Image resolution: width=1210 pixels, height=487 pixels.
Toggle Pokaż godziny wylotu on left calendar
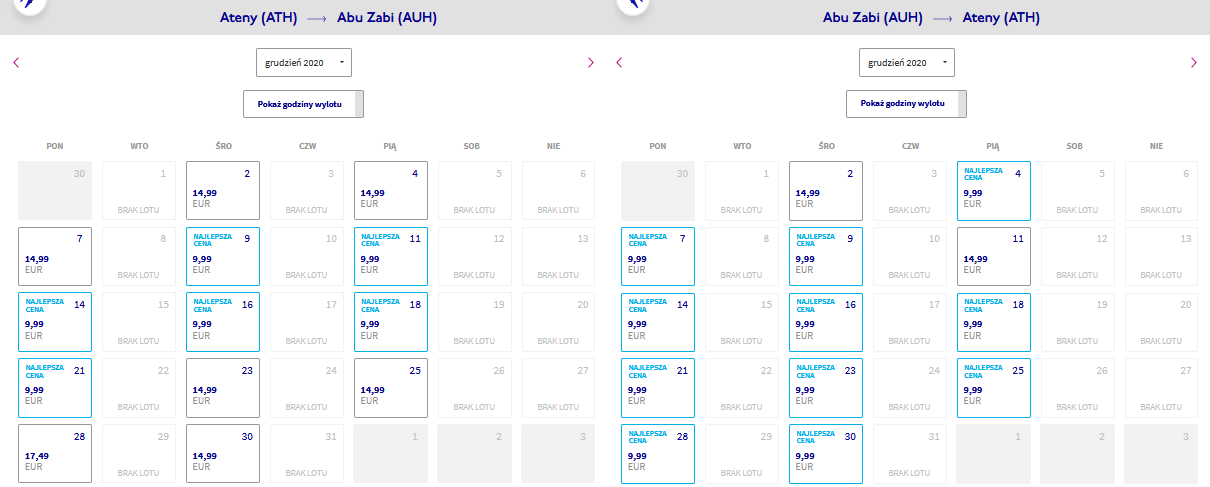click(304, 104)
